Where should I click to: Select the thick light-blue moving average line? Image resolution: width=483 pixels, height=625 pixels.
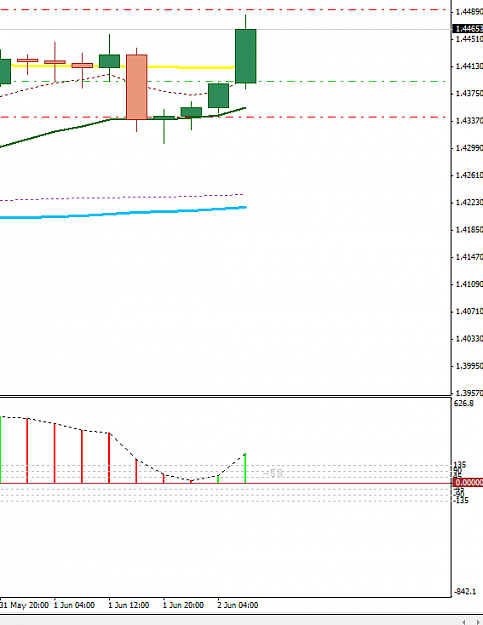coord(124,213)
